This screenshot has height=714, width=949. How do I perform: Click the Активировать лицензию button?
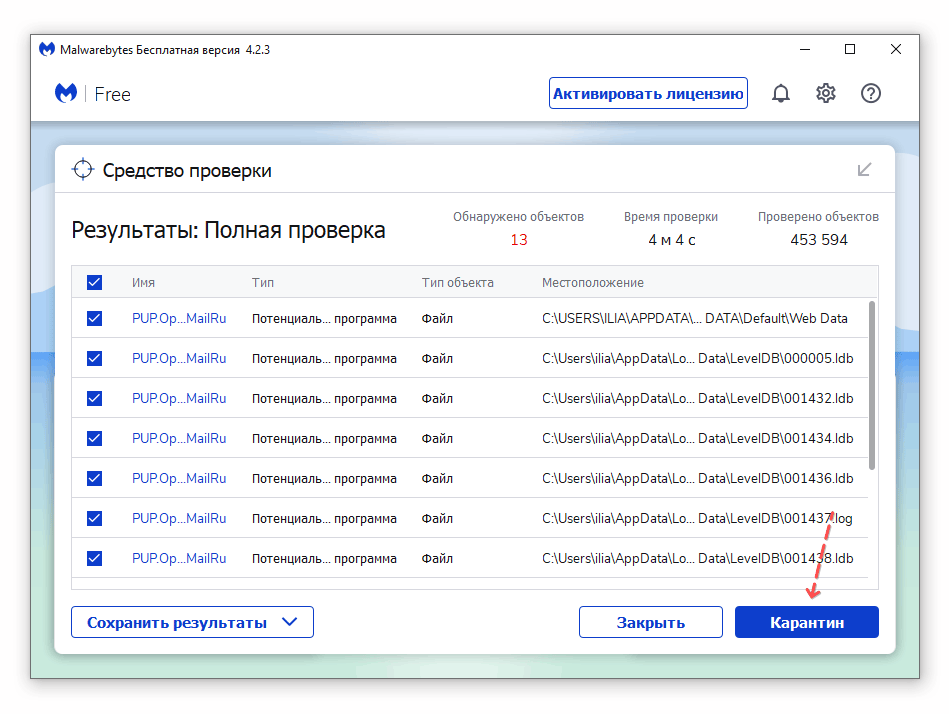(x=648, y=94)
